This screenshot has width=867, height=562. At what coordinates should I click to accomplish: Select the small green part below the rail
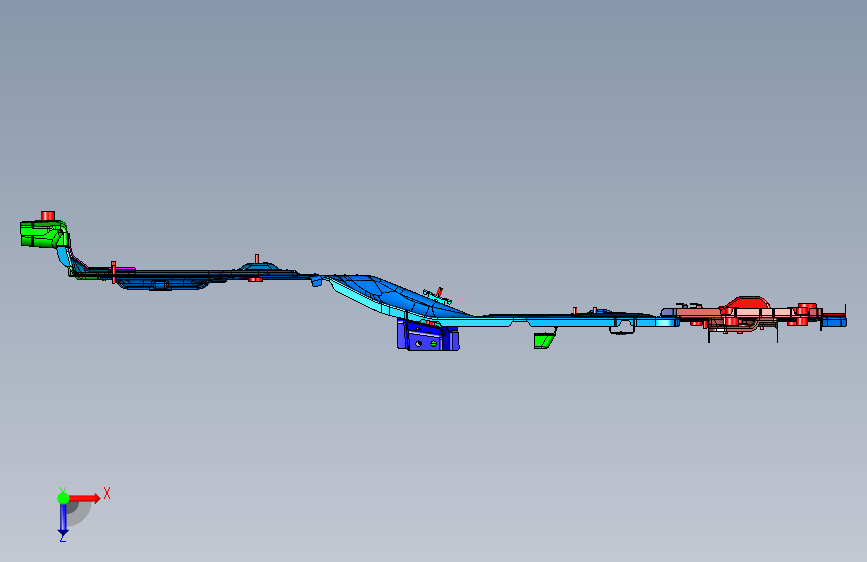pos(545,340)
